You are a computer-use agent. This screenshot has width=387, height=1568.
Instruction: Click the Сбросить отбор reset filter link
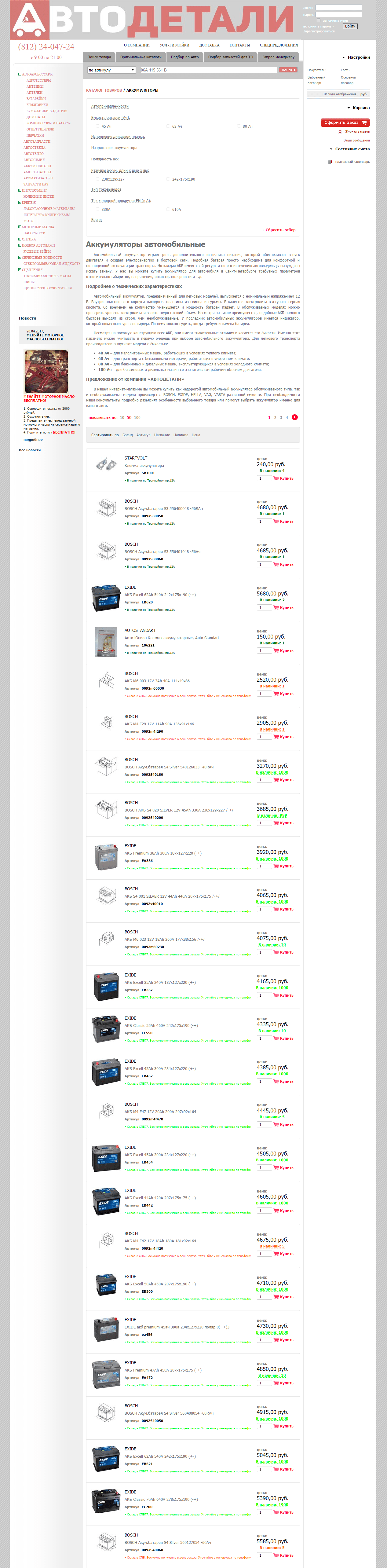(x=280, y=229)
